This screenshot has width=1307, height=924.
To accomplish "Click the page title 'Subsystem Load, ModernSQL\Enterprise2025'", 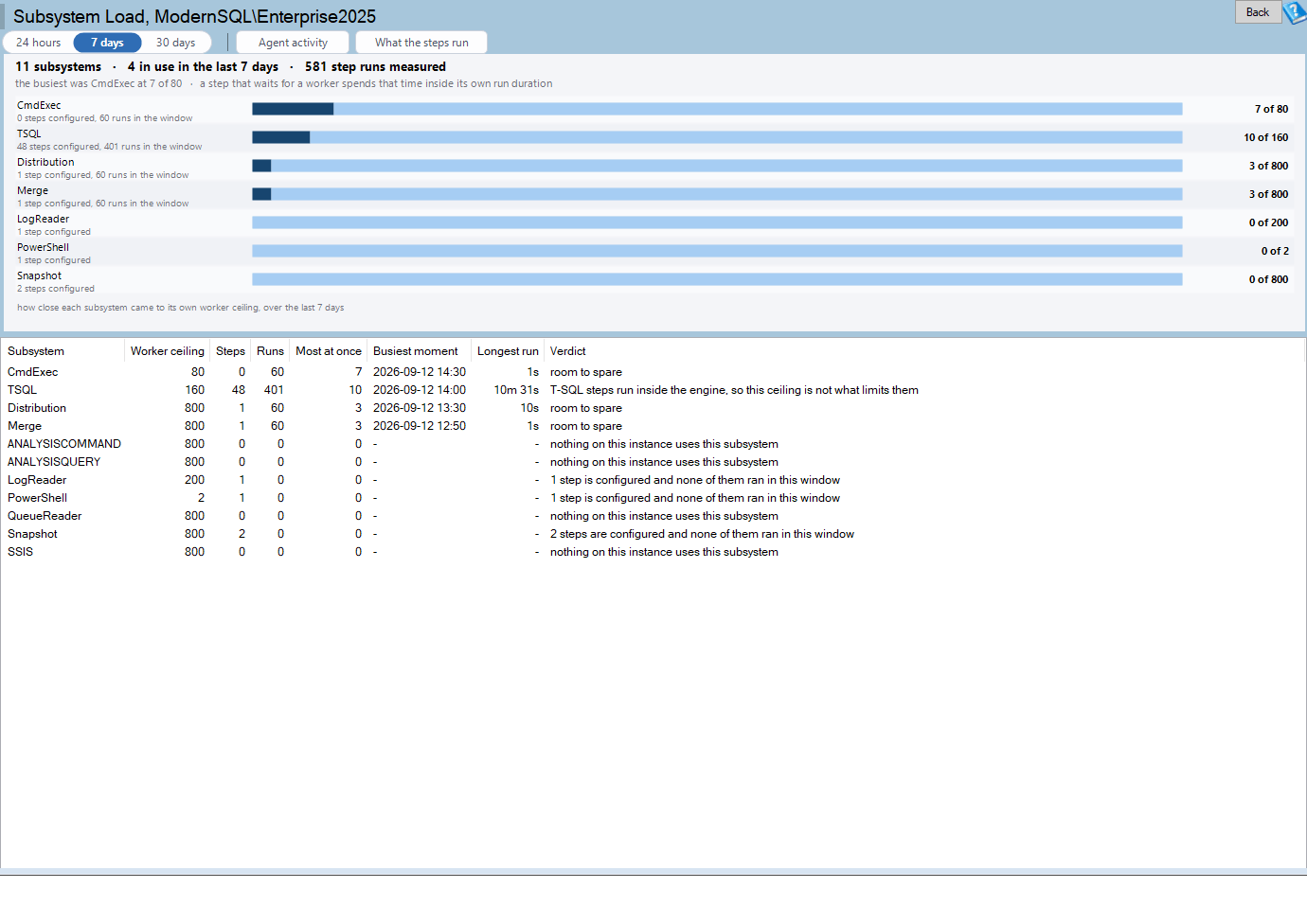I will pyautogui.click(x=194, y=16).
